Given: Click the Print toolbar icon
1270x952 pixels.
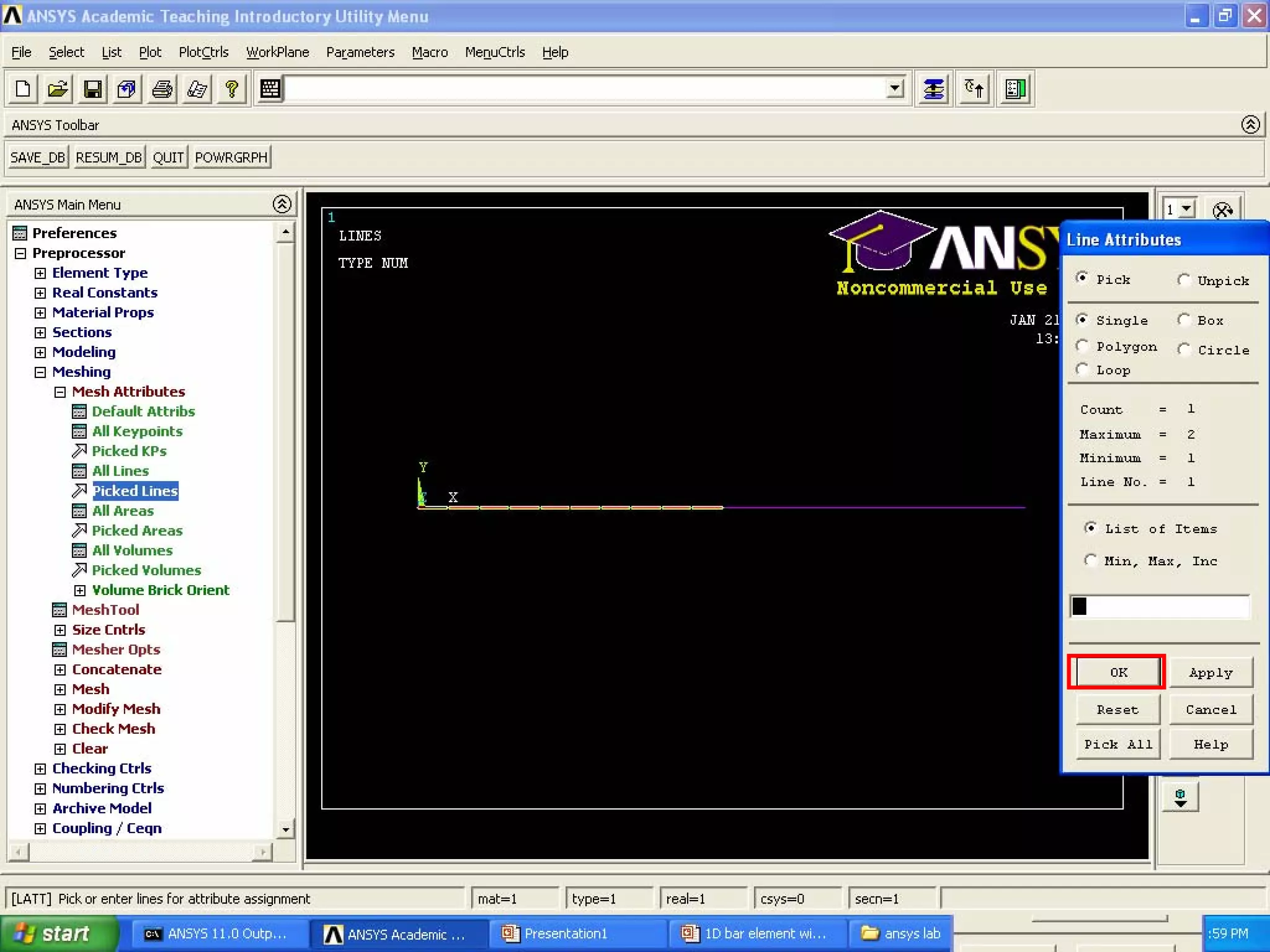Looking at the screenshot, I should pyautogui.click(x=162, y=89).
